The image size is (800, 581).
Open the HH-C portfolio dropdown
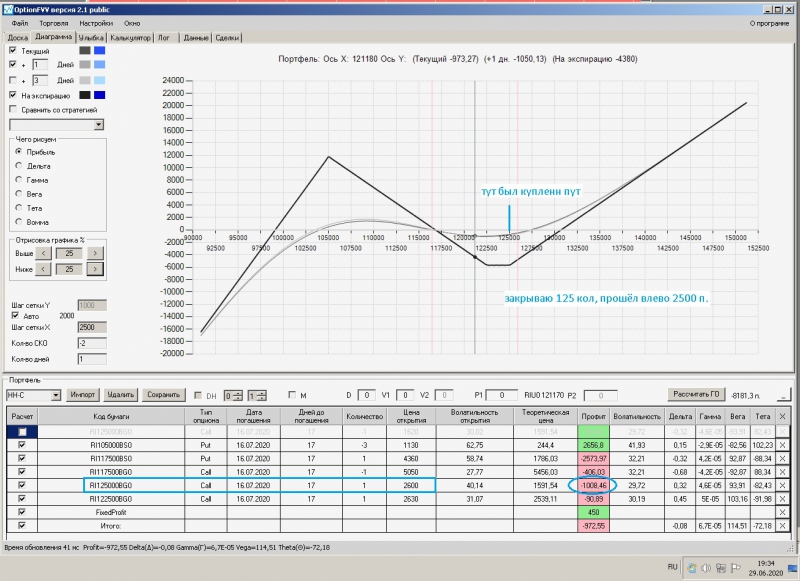click(x=56, y=395)
